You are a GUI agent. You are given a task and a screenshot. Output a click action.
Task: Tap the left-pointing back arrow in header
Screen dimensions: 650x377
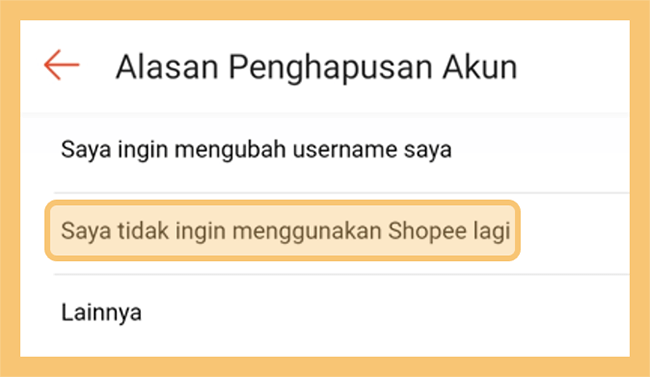[x=61, y=65]
